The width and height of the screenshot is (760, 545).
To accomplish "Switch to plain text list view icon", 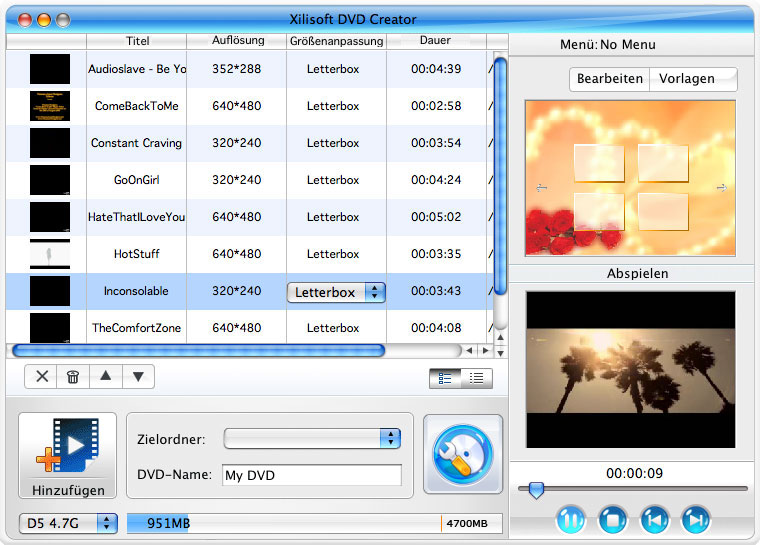I will pos(476,378).
